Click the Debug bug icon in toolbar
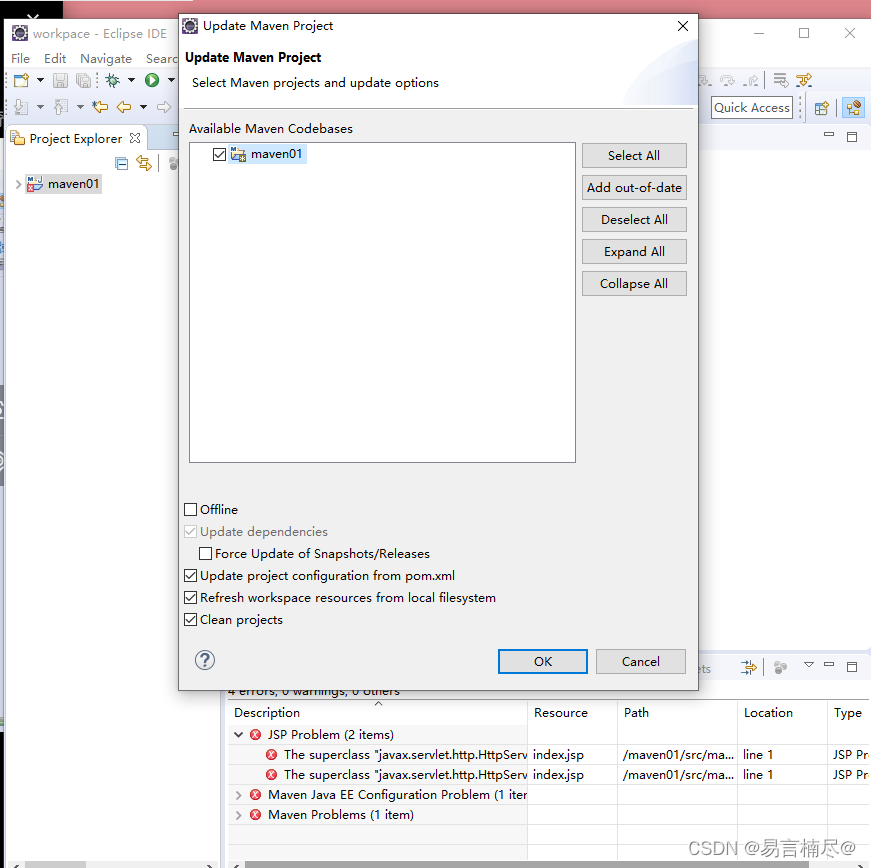The height and width of the screenshot is (868, 871). coord(113,81)
